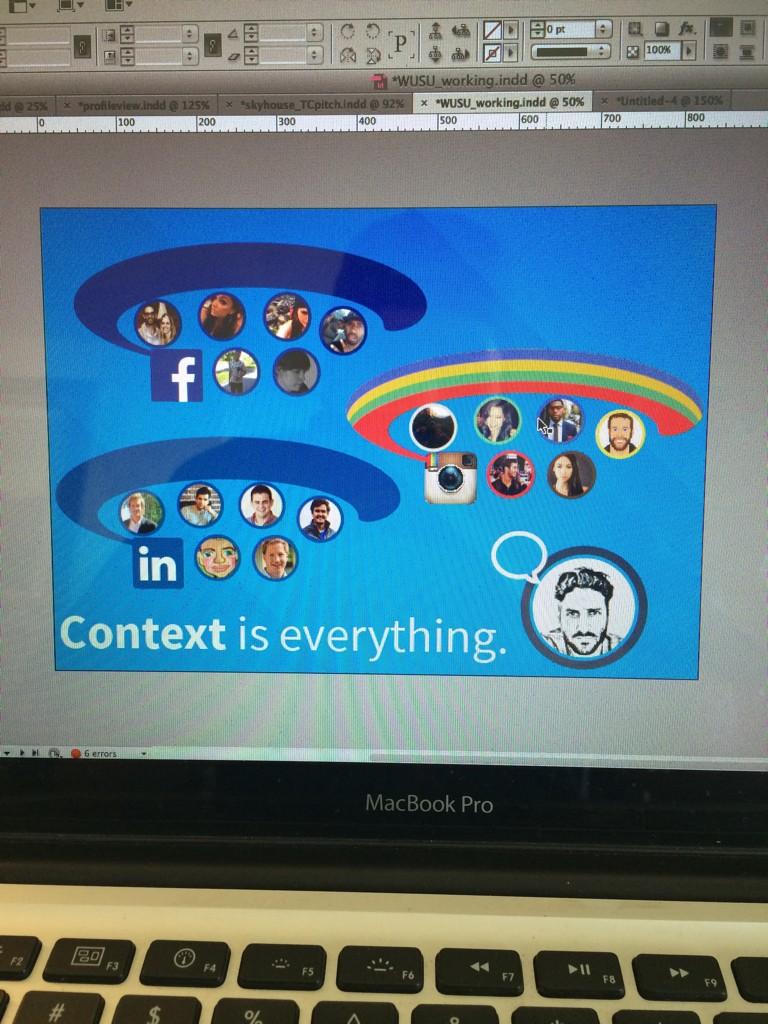
Task: Open the rotation angle dropdown
Action: tap(313, 33)
